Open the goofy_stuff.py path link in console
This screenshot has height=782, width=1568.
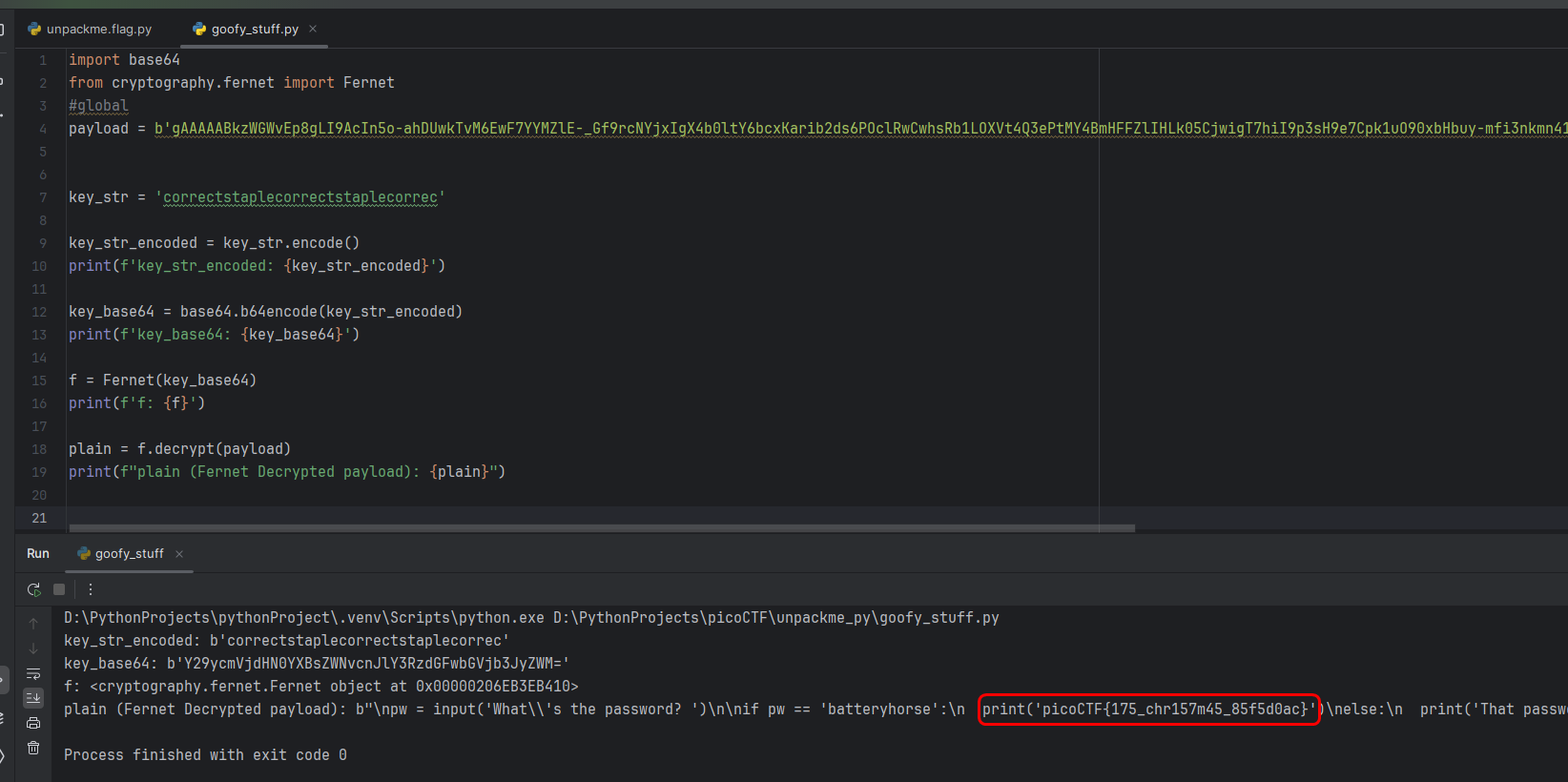point(775,618)
